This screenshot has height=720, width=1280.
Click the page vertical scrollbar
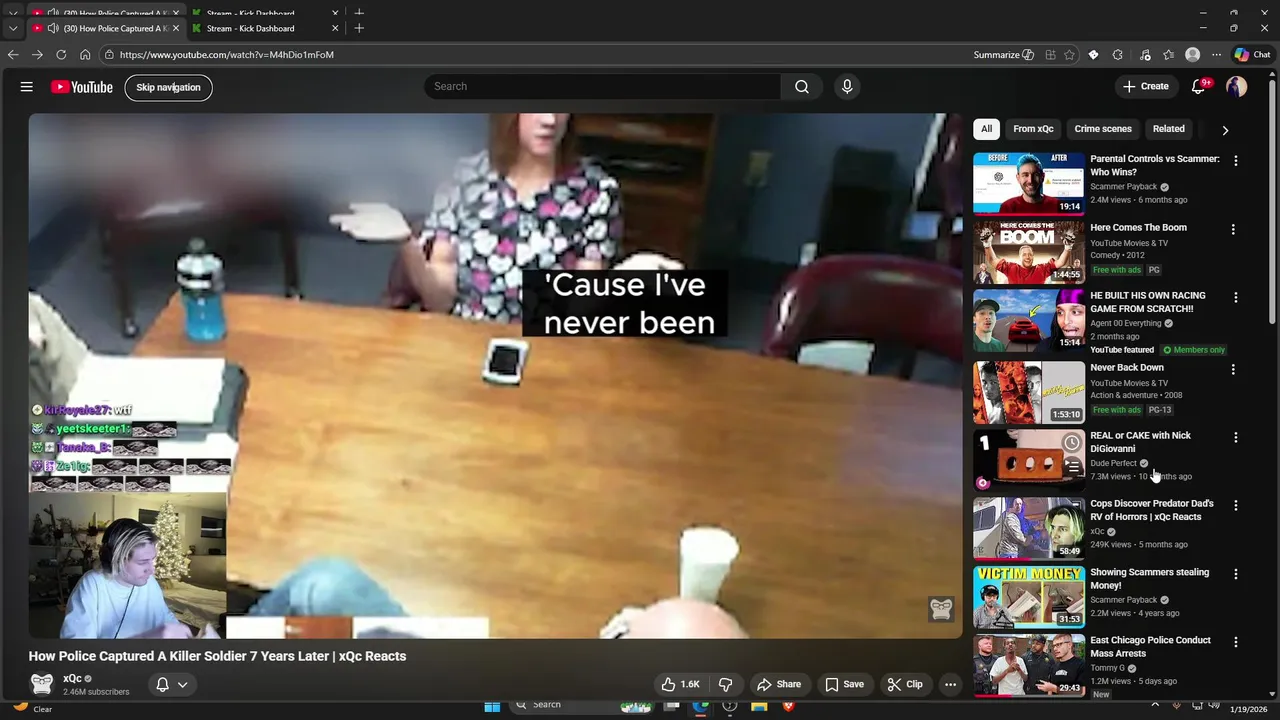[1272, 200]
